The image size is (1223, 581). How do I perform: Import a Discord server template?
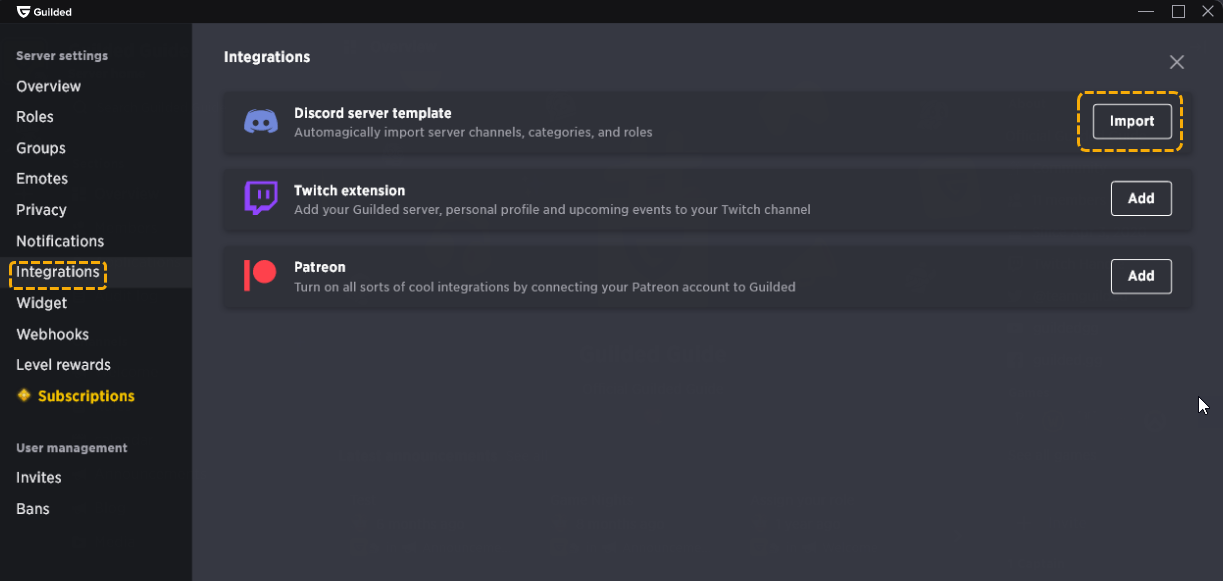click(1131, 121)
